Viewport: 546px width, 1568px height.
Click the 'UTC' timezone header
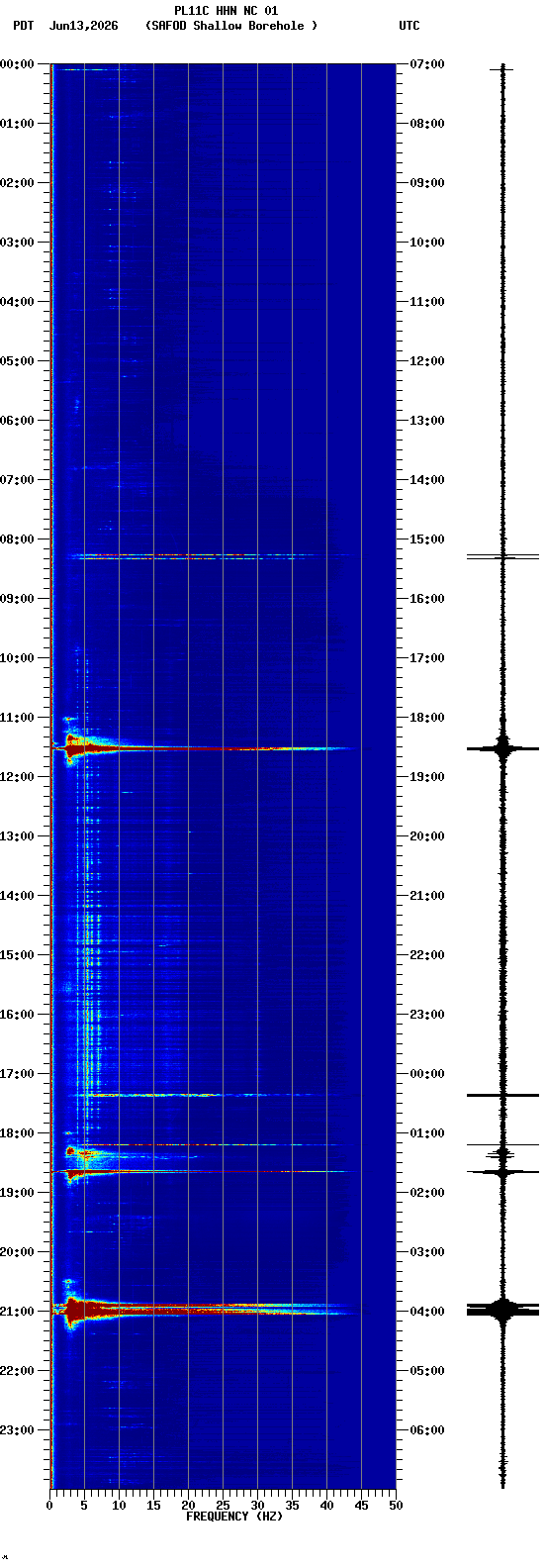[x=409, y=26]
